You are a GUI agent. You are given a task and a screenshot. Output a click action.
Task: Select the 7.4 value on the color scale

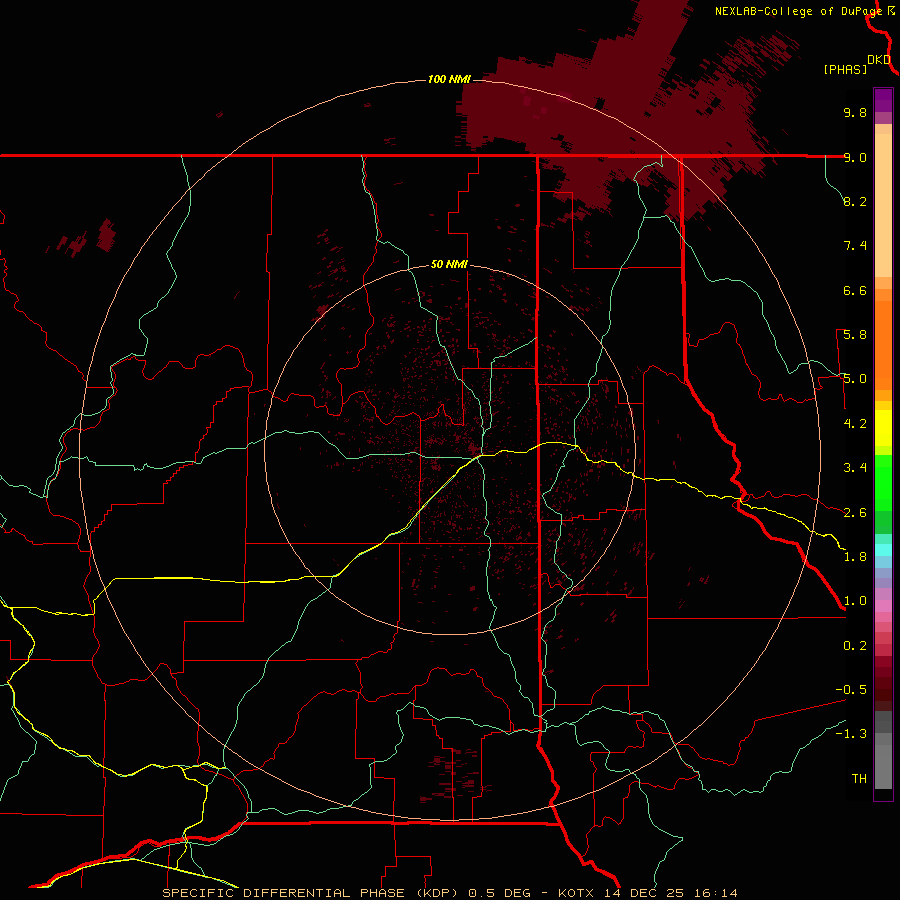click(x=855, y=246)
